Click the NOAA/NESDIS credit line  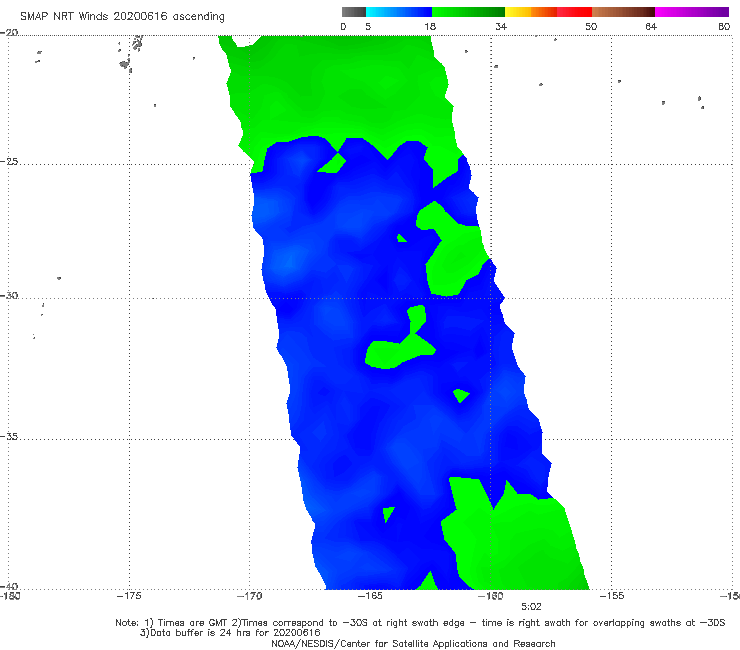413,643
